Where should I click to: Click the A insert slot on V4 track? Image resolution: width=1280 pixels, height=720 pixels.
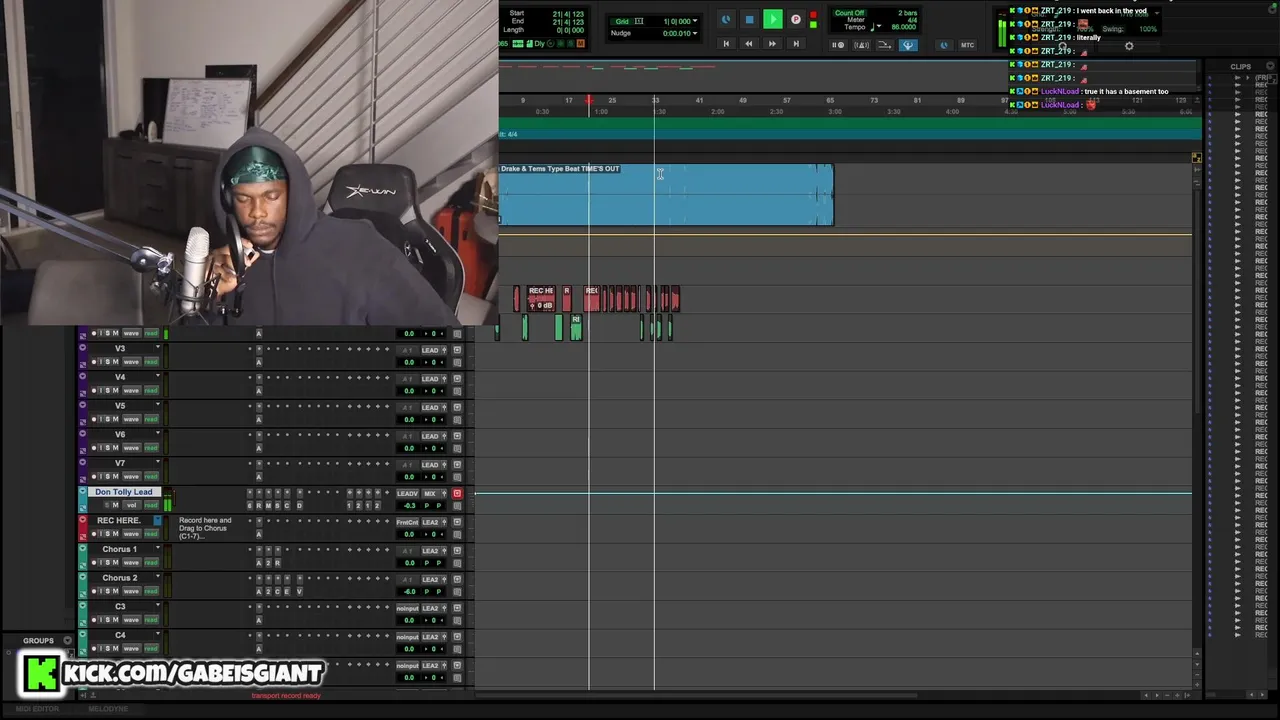pyautogui.click(x=259, y=391)
